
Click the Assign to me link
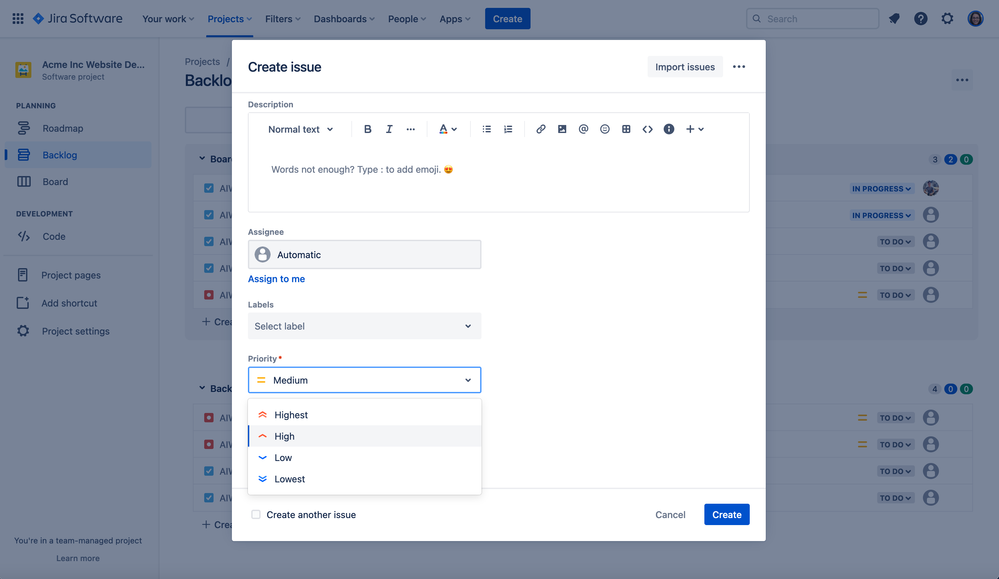click(277, 279)
